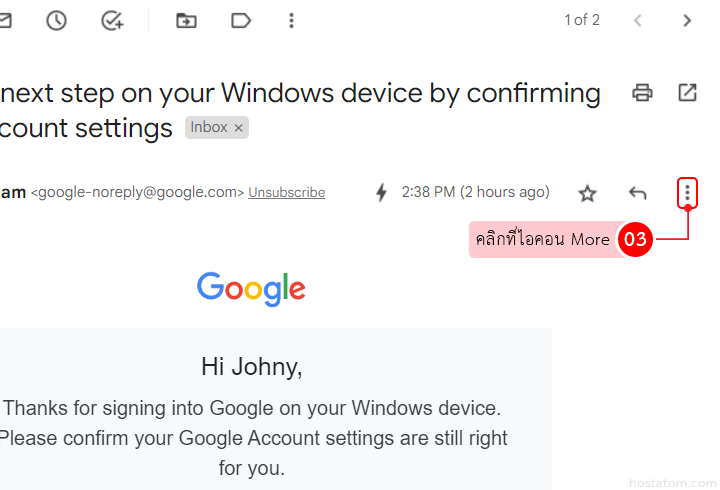Go to the newer email with left chevron

[638, 20]
